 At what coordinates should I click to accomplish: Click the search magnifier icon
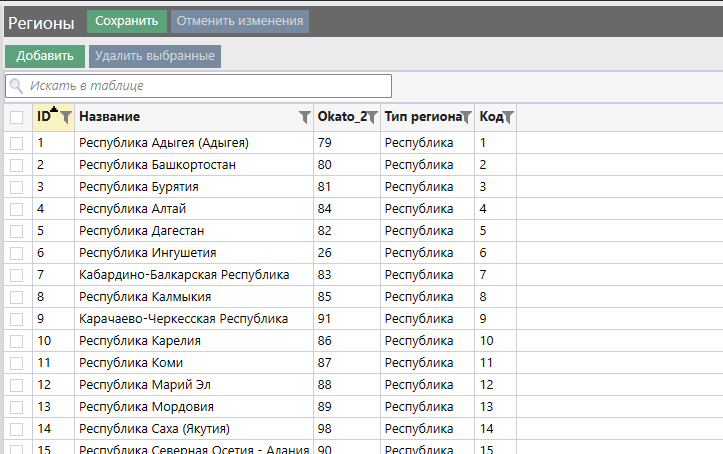tap(17, 86)
